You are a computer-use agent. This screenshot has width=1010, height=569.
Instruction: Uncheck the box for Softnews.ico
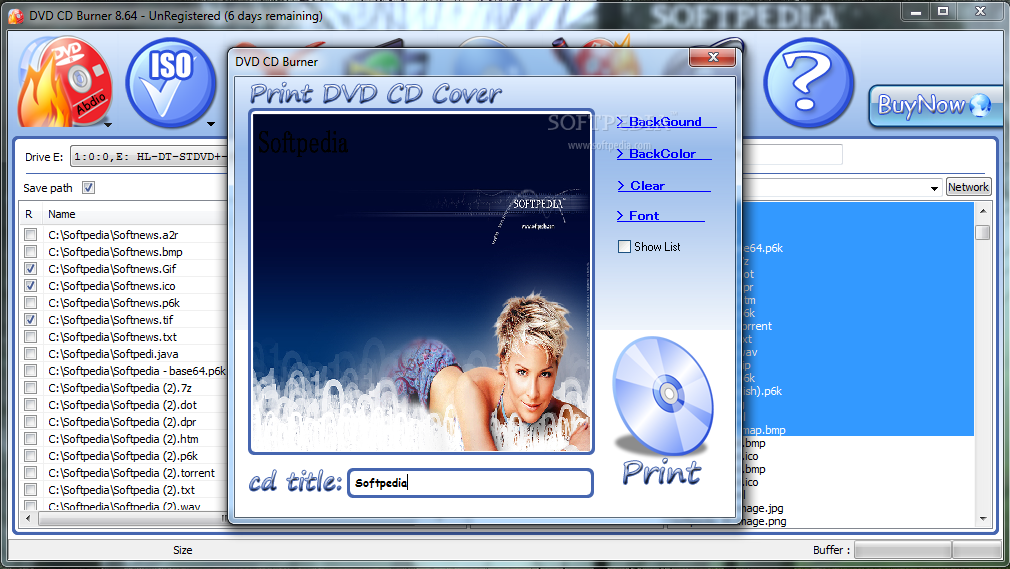(x=30, y=285)
